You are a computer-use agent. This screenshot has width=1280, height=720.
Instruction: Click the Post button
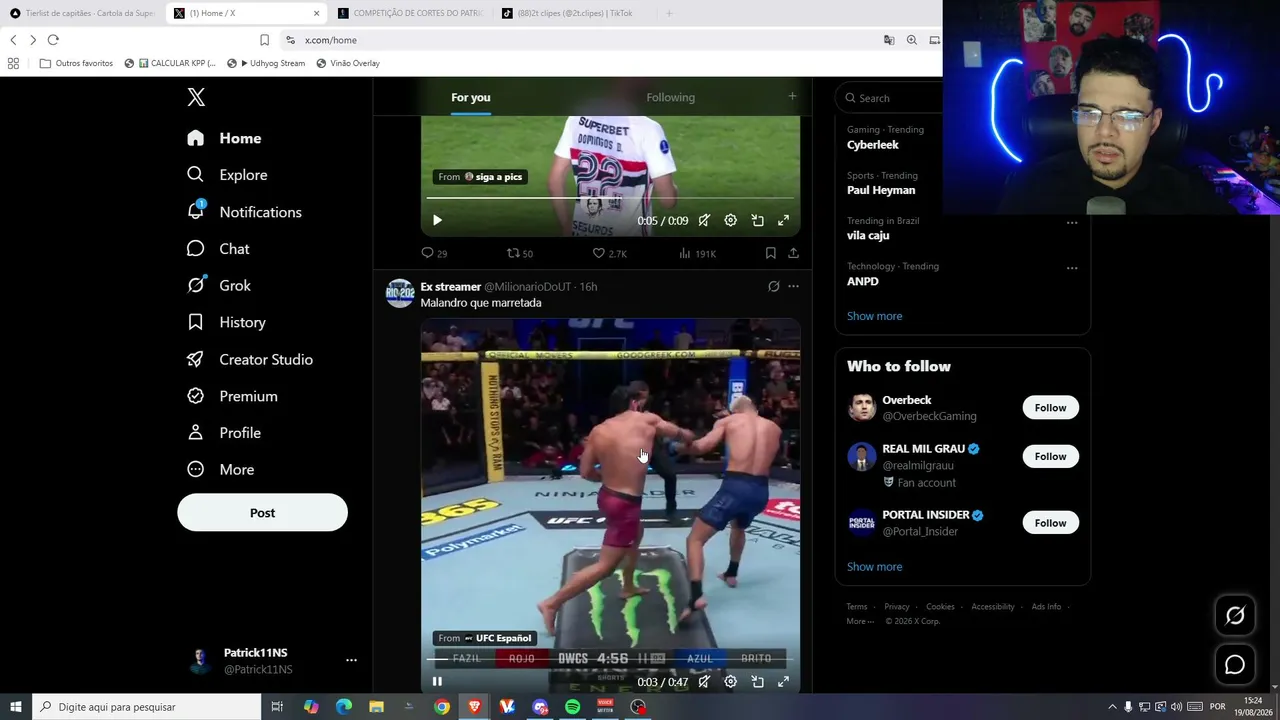pyautogui.click(x=262, y=512)
